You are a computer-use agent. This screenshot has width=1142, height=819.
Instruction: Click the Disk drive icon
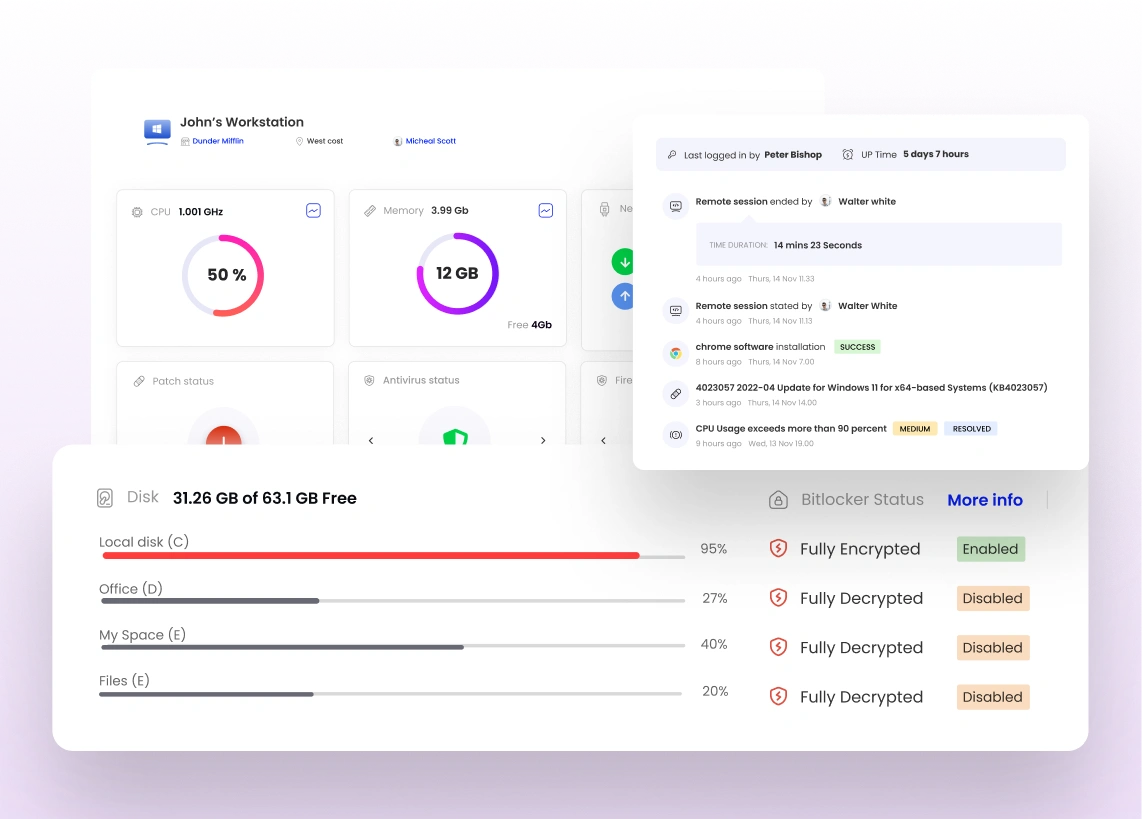[x=105, y=498]
